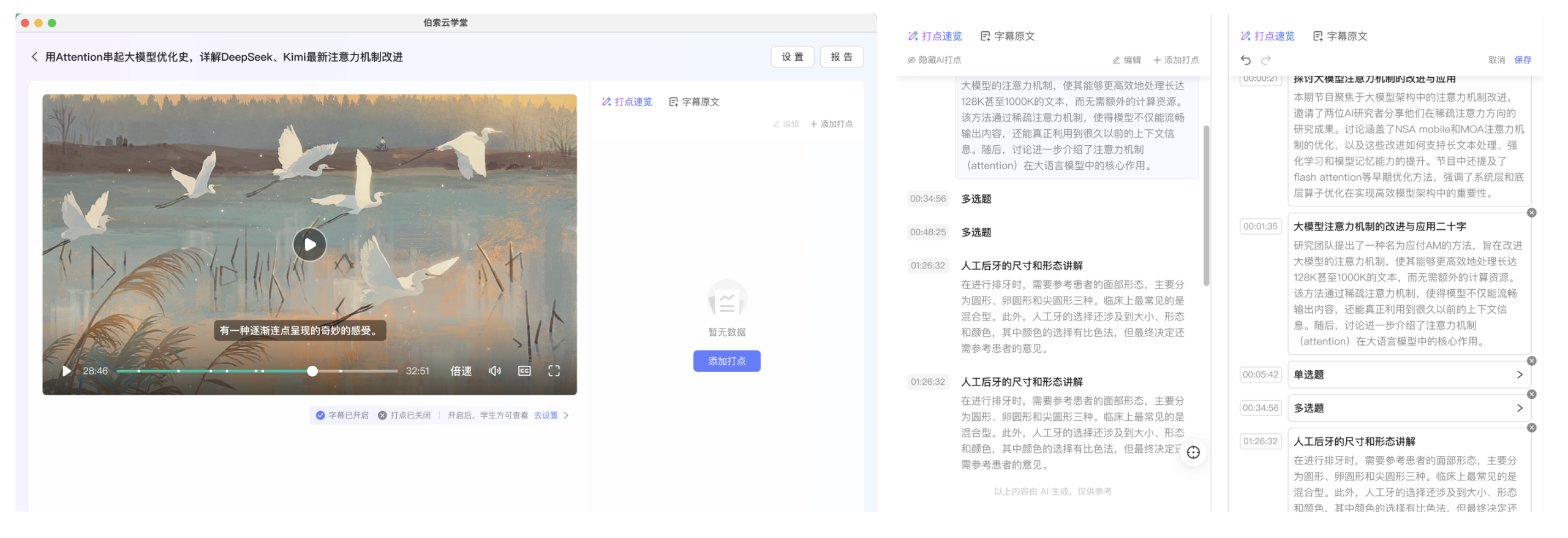Click the 伯索云学堂 window title
1568x538 pixels.
(445, 23)
